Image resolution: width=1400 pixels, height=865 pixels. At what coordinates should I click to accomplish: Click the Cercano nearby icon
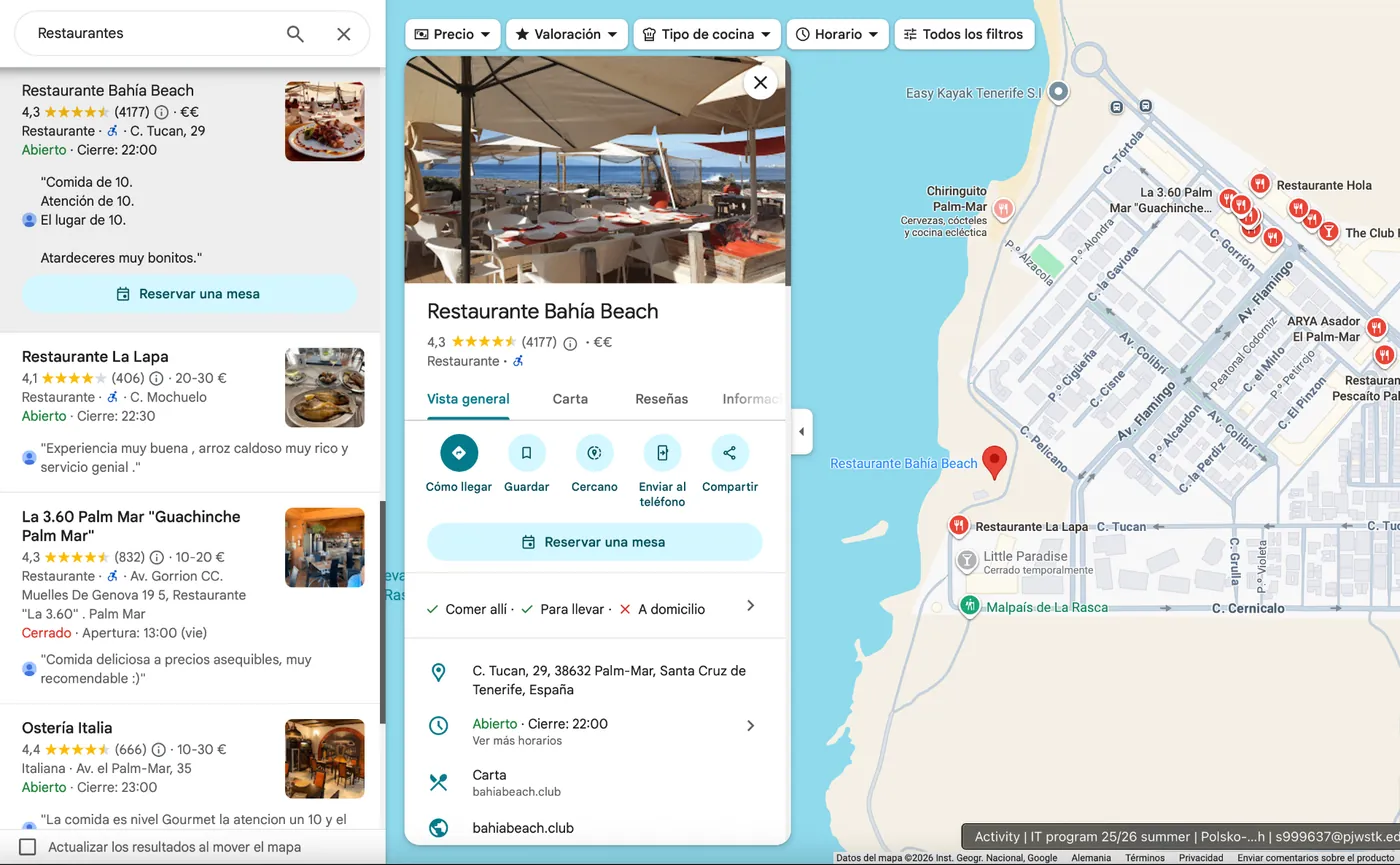(x=595, y=453)
